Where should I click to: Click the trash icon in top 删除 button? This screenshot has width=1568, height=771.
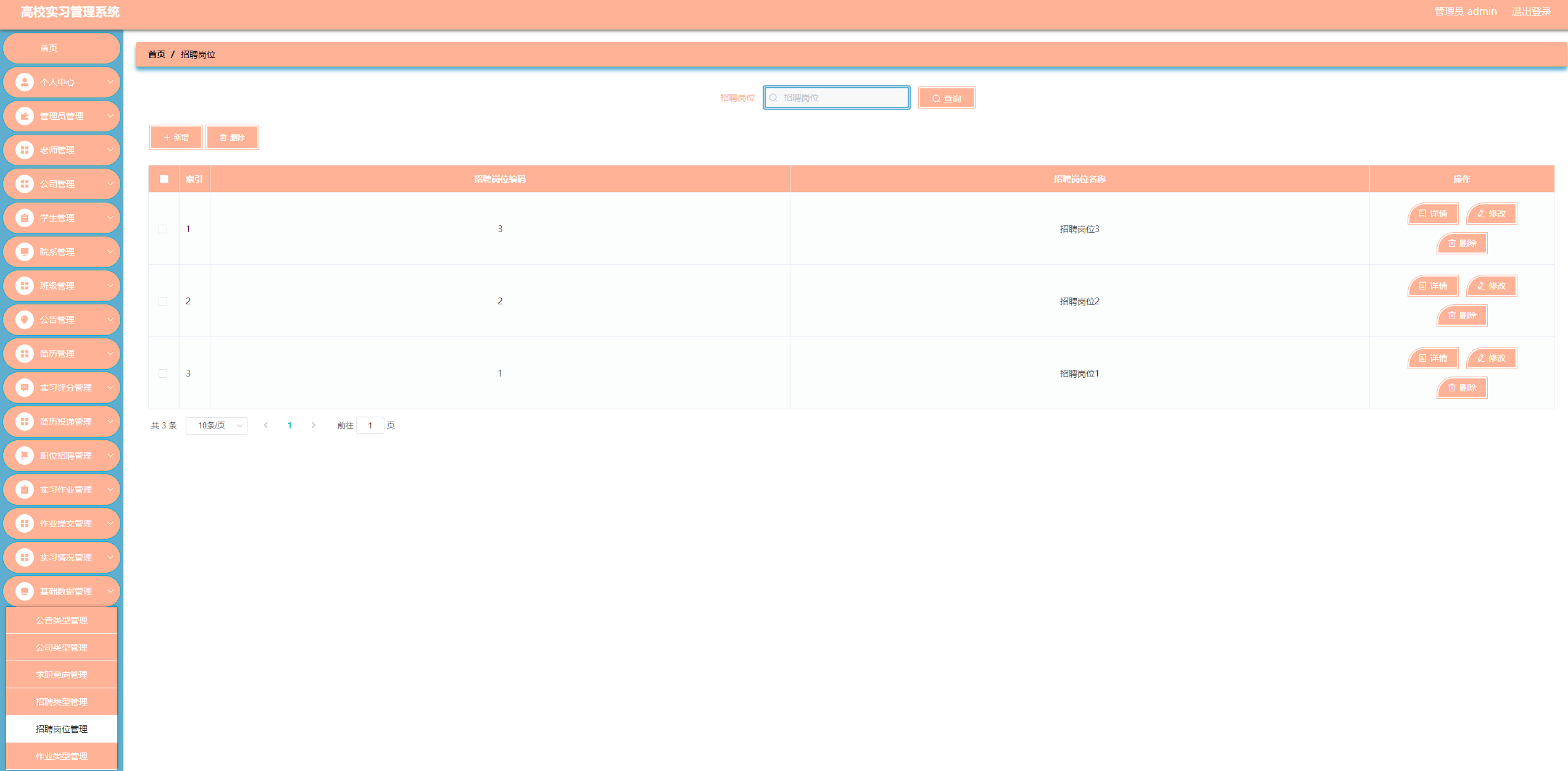tap(223, 138)
